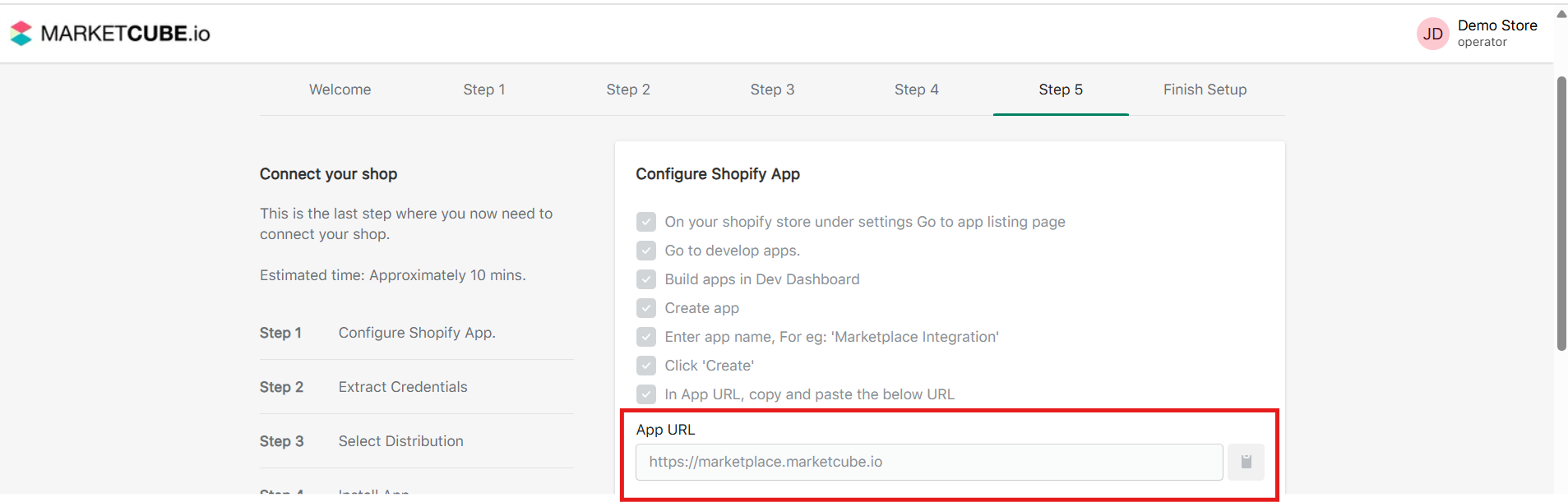The image size is (1568, 502).
Task: Click the scrollbar up arrow
Action: [1561, 13]
